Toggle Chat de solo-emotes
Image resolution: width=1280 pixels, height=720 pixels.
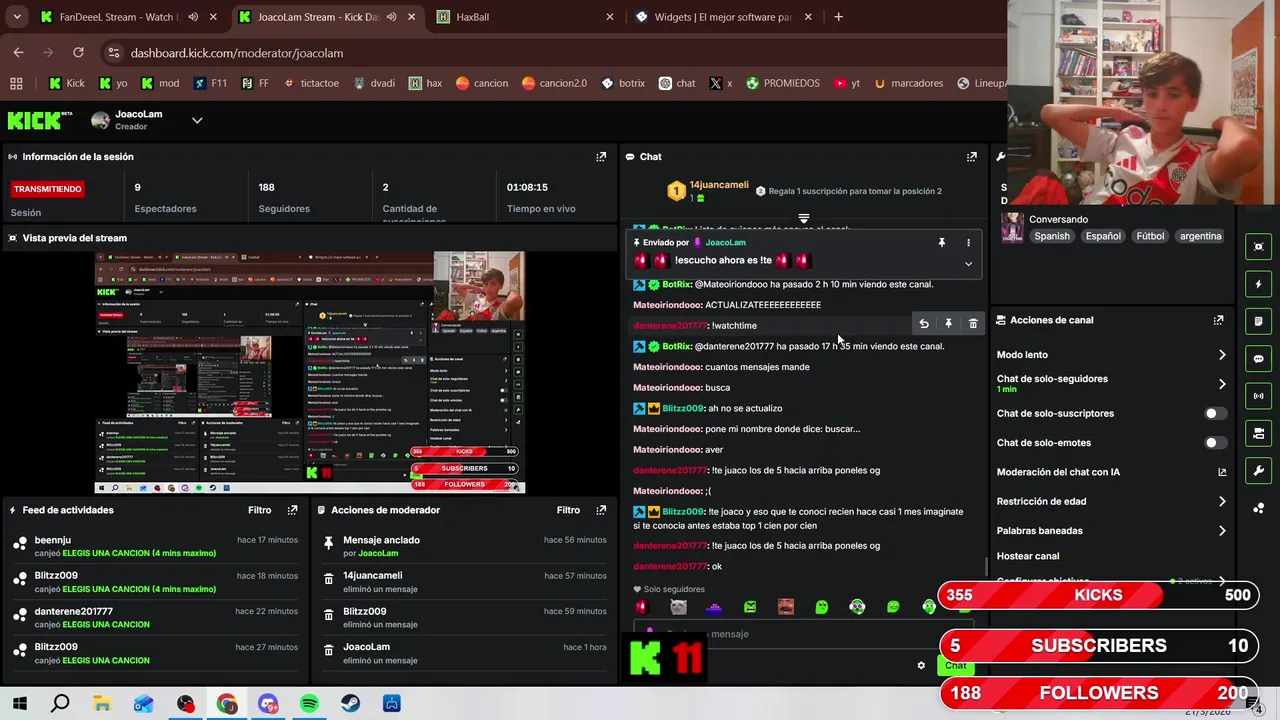(x=1214, y=443)
